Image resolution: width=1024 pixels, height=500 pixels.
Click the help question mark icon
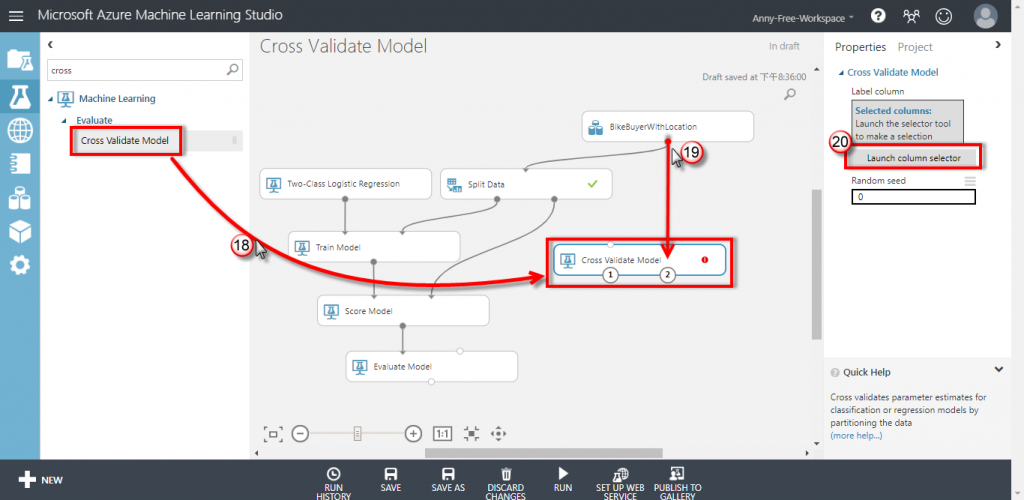tap(878, 16)
